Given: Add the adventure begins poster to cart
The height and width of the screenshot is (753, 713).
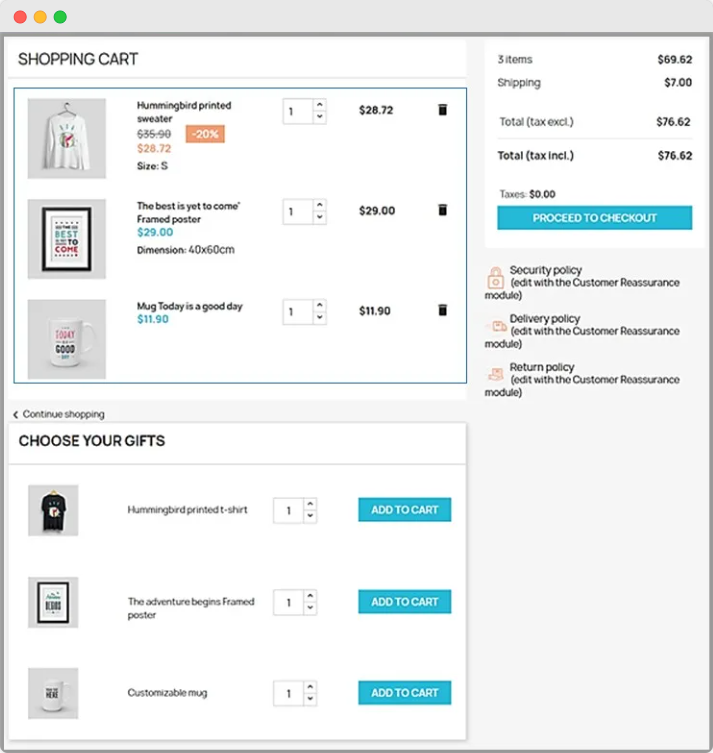Looking at the screenshot, I should pyautogui.click(x=405, y=602).
